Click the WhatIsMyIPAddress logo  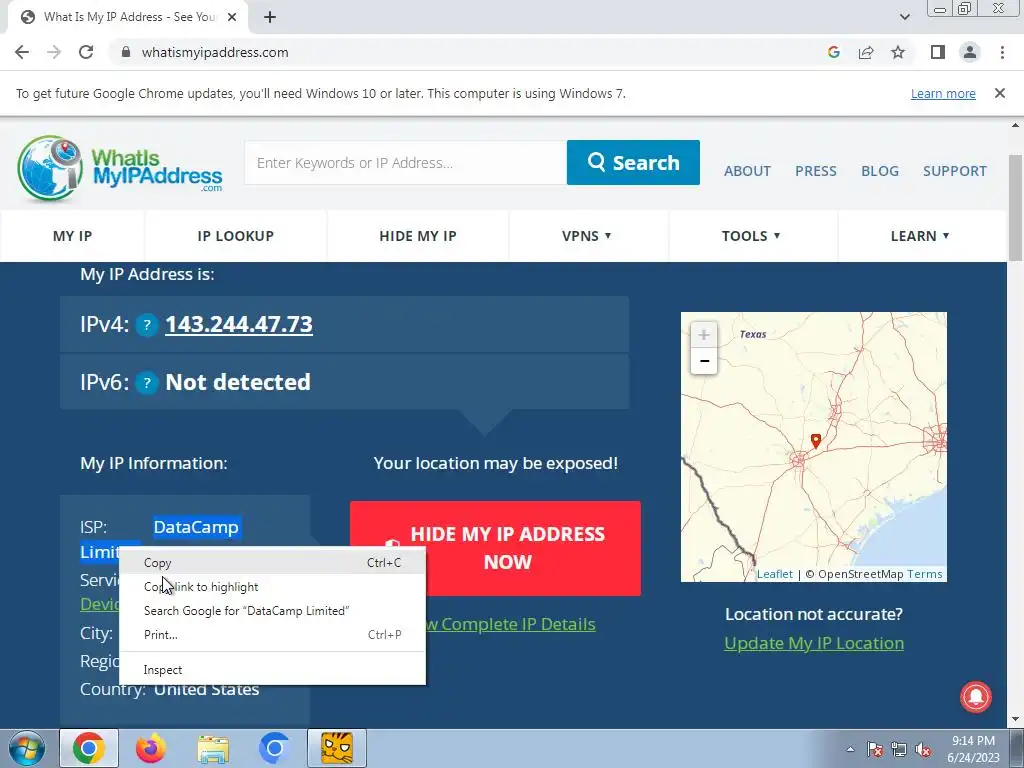coord(120,168)
